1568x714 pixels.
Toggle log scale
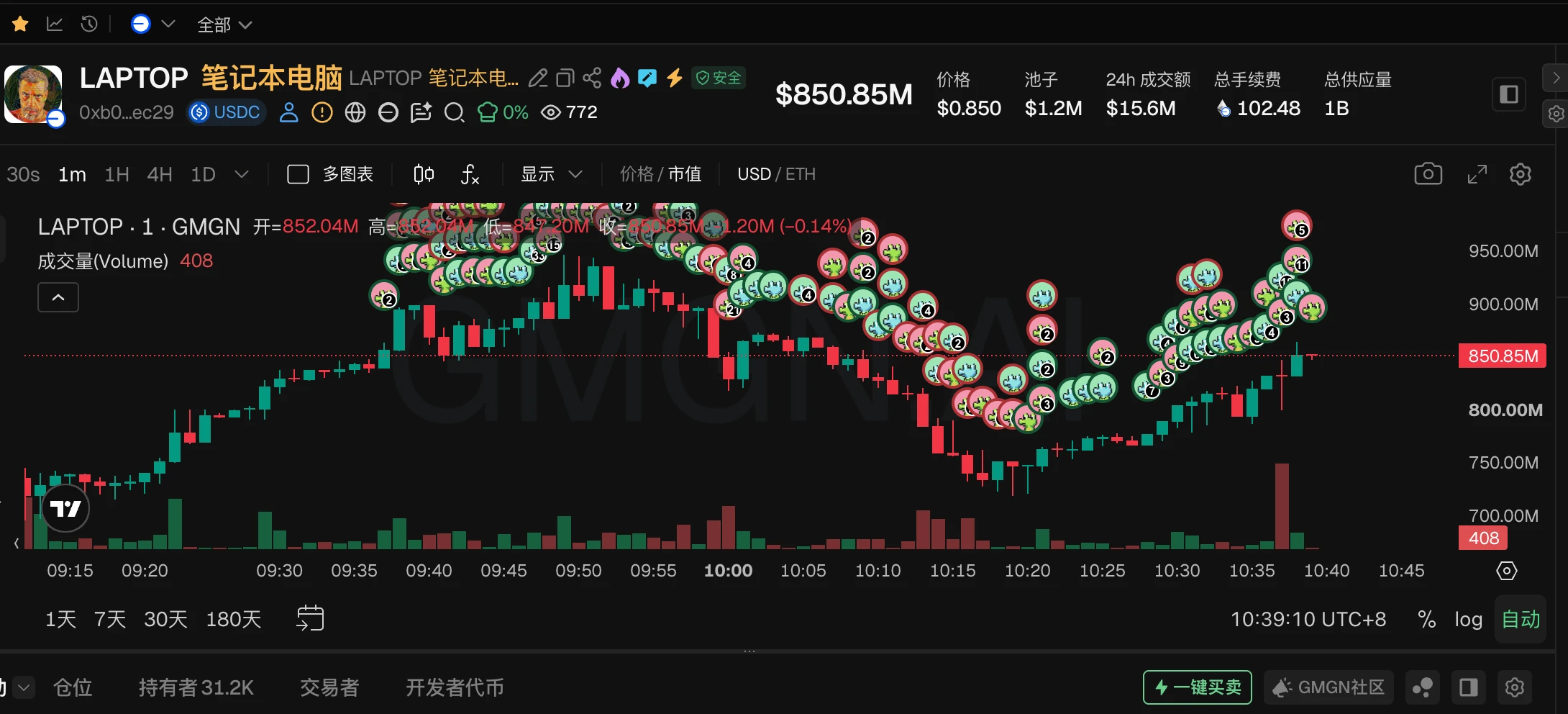click(x=1468, y=619)
